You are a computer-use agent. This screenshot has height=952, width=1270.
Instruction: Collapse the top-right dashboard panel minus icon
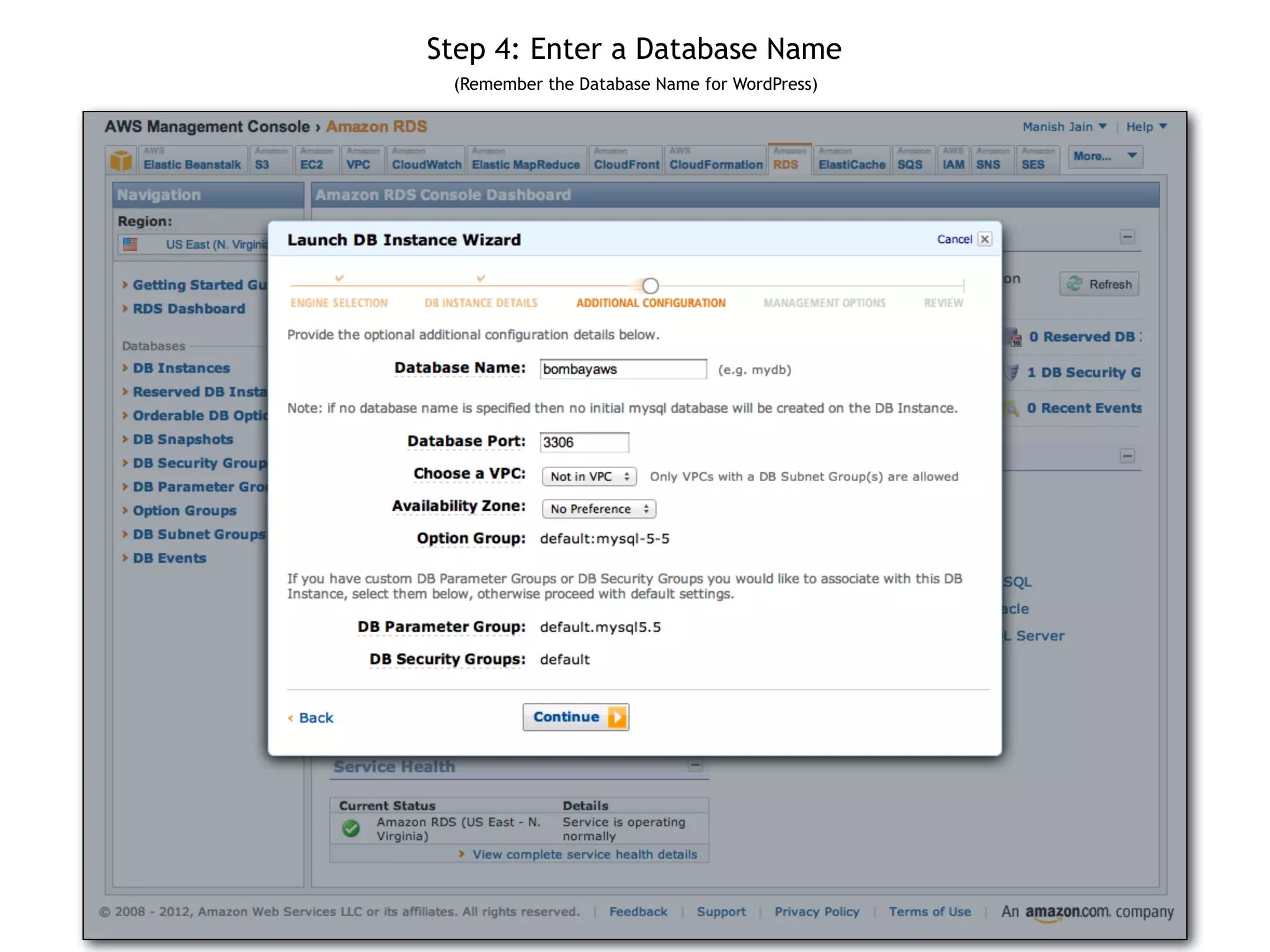(1127, 237)
